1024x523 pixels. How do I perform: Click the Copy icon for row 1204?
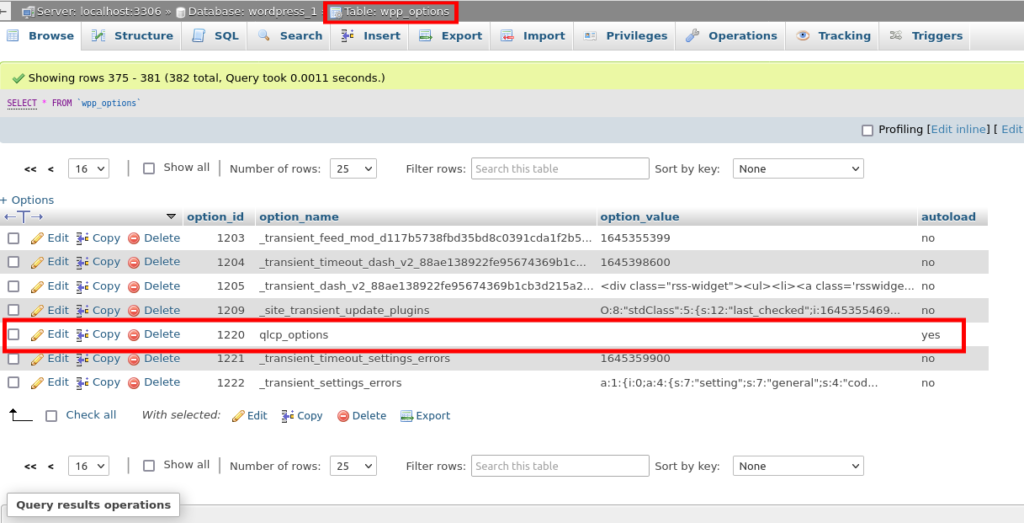82,262
